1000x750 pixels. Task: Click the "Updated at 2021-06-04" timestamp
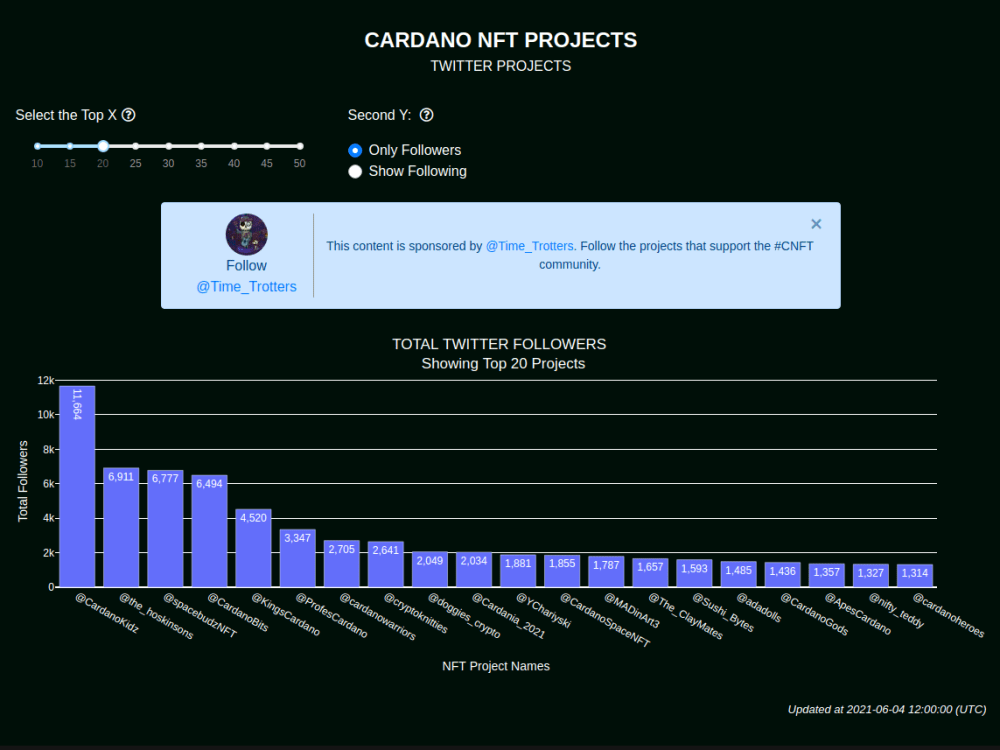pos(888,709)
